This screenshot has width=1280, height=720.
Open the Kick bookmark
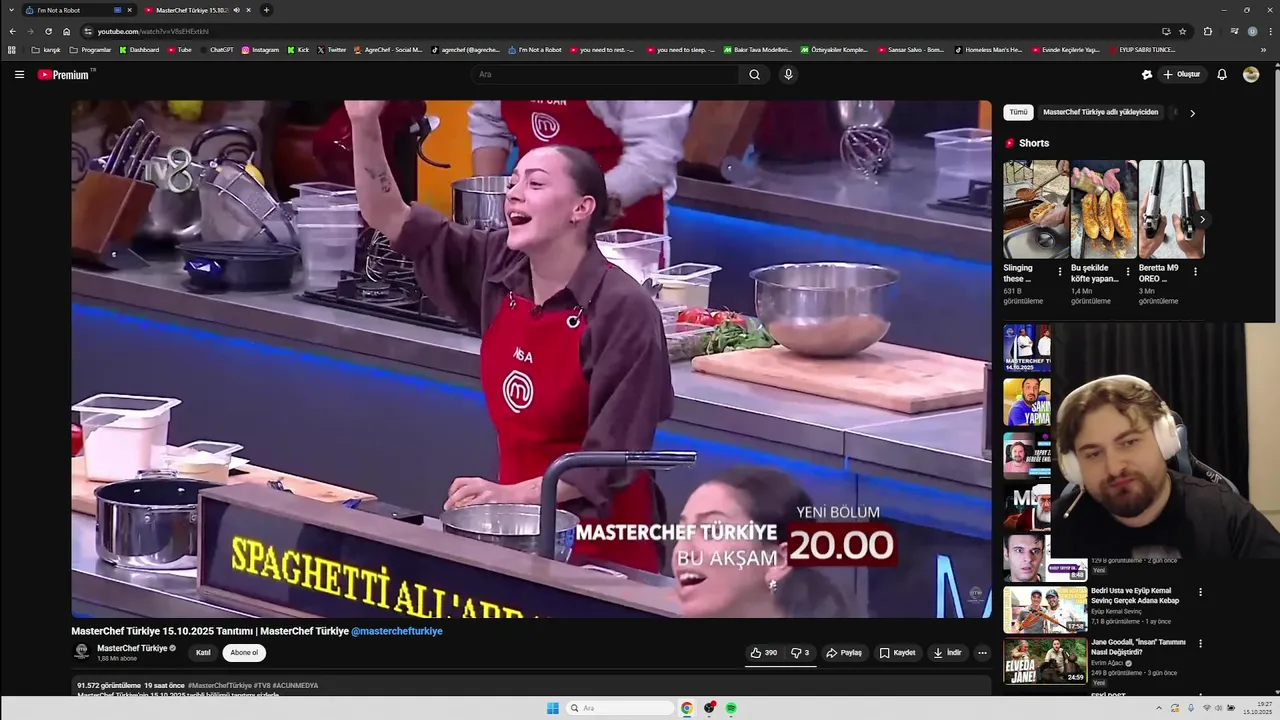(298, 49)
